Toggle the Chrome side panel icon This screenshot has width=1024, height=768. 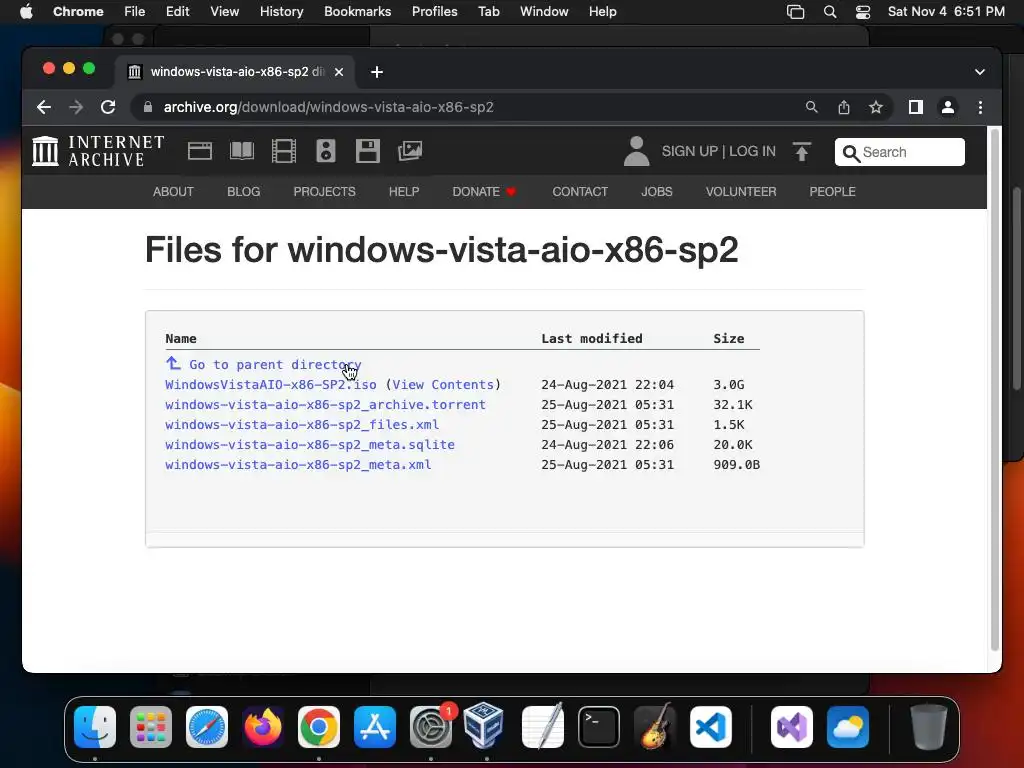[x=916, y=107]
